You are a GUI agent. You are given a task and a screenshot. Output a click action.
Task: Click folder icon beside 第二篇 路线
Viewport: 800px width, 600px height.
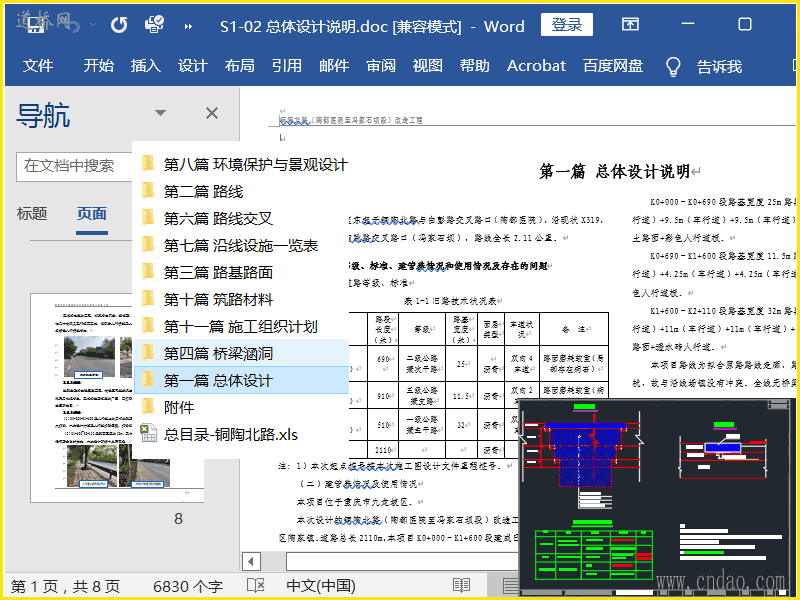pyautogui.click(x=148, y=191)
